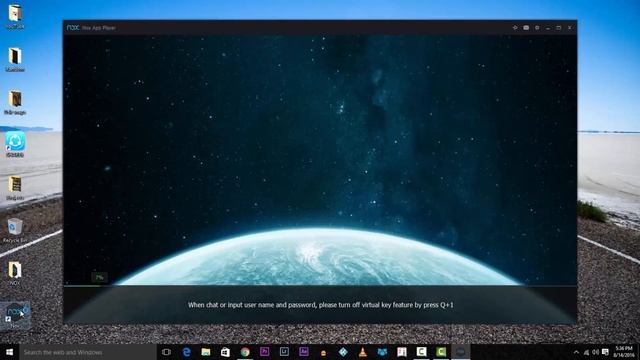Show hidden system tray icons
This screenshot has width=640, height=360.
(576, 352)
